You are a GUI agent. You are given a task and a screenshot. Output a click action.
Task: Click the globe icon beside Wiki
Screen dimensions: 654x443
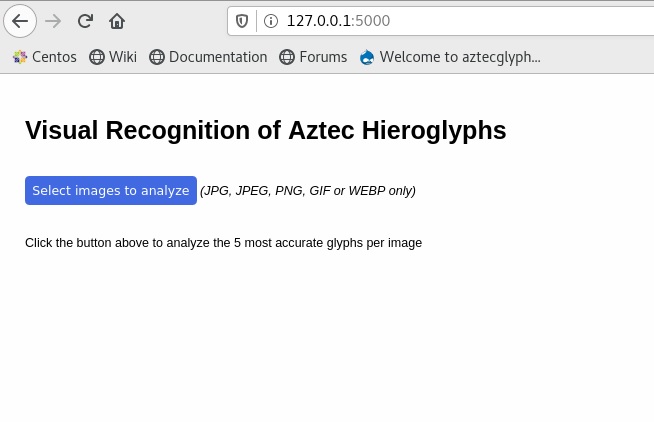97,57
